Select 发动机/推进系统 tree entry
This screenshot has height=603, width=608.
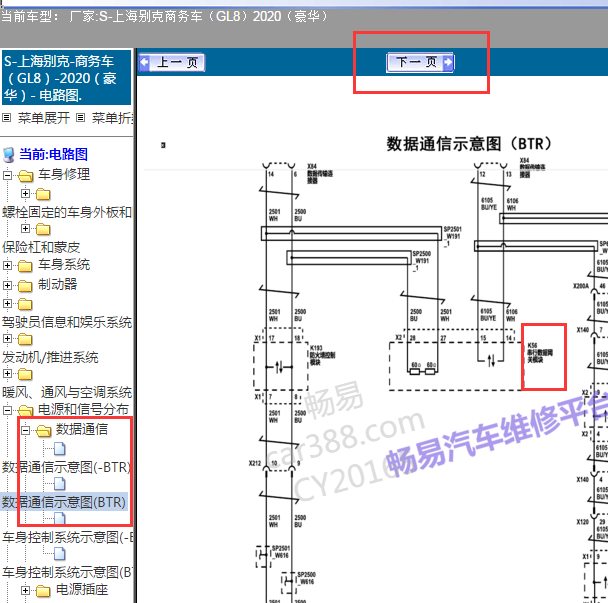50,357
